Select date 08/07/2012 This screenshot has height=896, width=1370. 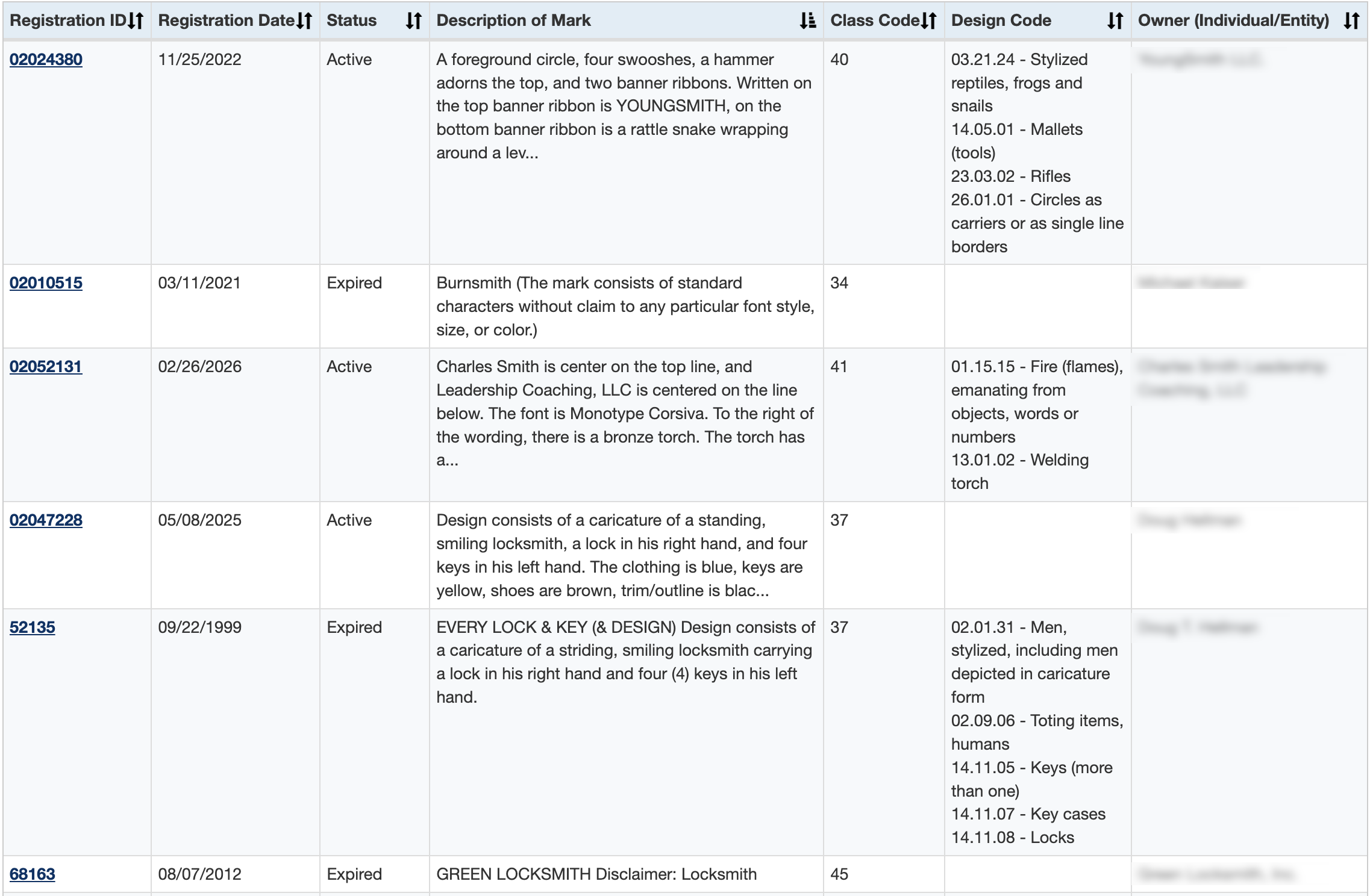(x=199, y=874)
